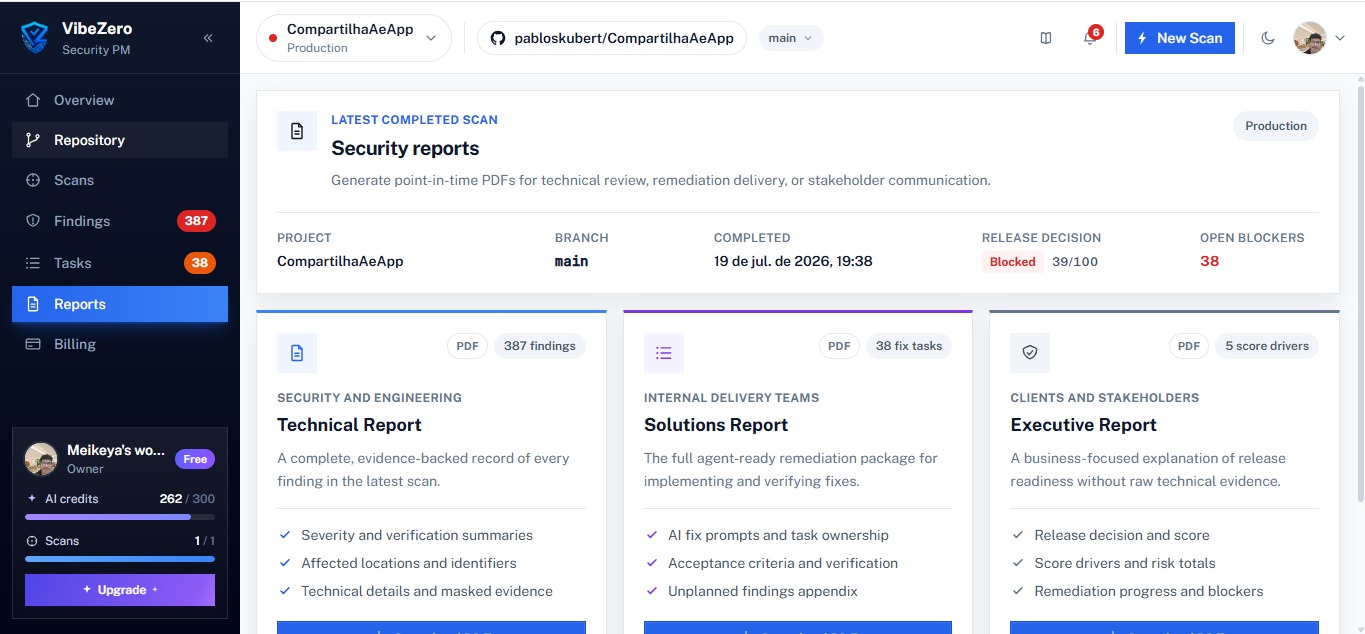Open the Billing section
Screen dimensions: 1365x634
pos(120,344)
